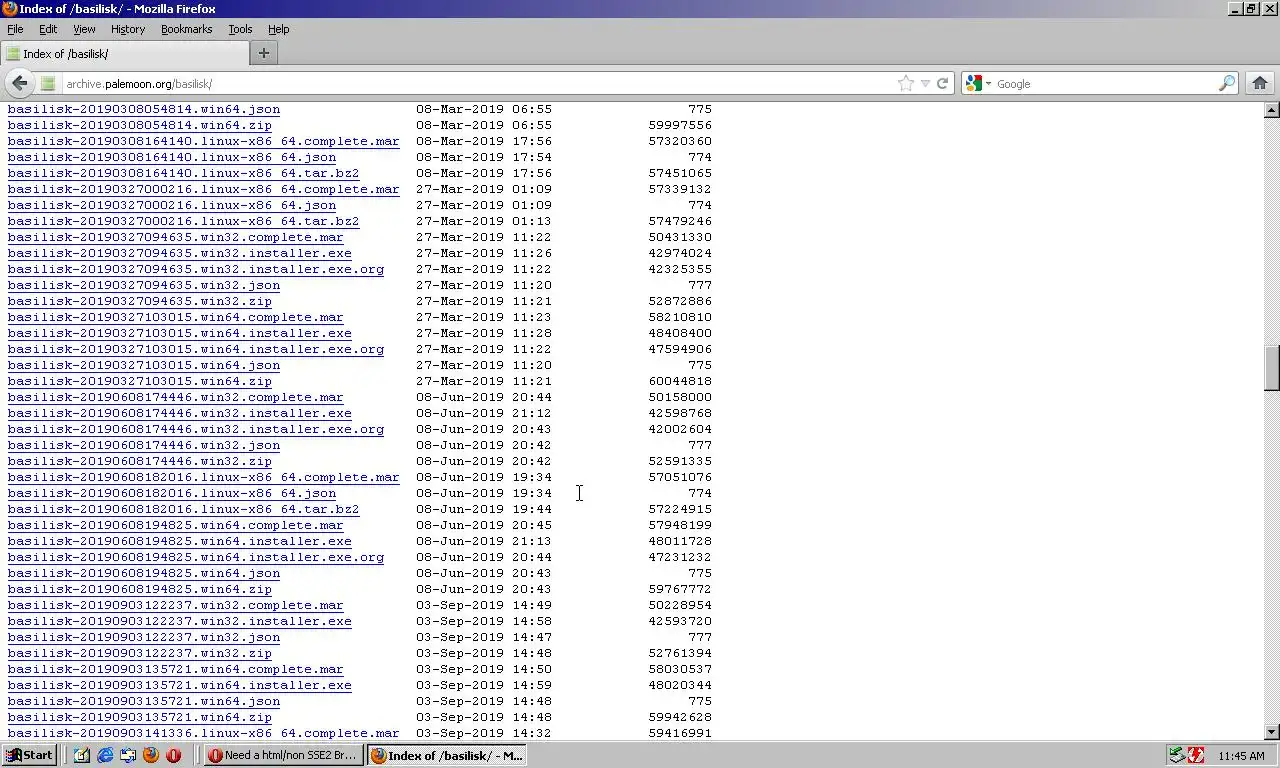Viewport: 1280px width, 768px height.
Task: Download basilisk-20190308164140.linux-x86_64.complete.mar
Action: click(x=204, y=141)
